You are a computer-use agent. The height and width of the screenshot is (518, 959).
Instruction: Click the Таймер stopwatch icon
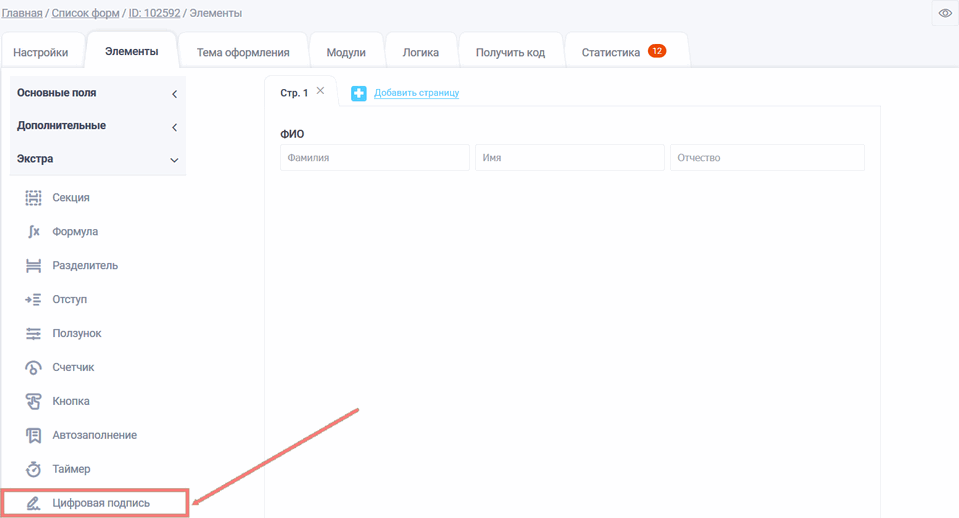pos(33,469)
